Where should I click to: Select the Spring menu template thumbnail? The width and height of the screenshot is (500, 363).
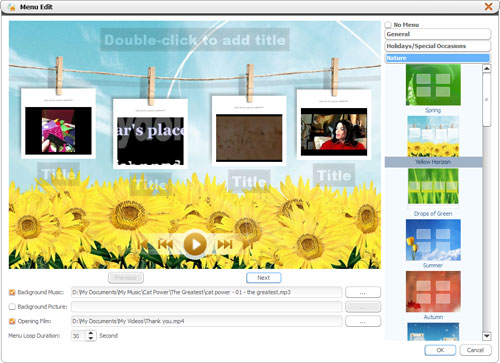(x=433, y=85)
